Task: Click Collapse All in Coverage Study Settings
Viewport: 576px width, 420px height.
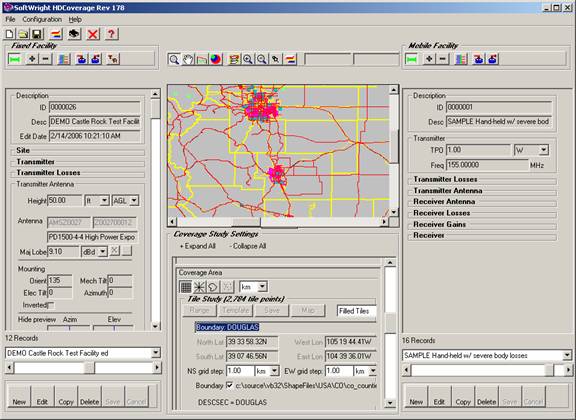Action: 248,246
